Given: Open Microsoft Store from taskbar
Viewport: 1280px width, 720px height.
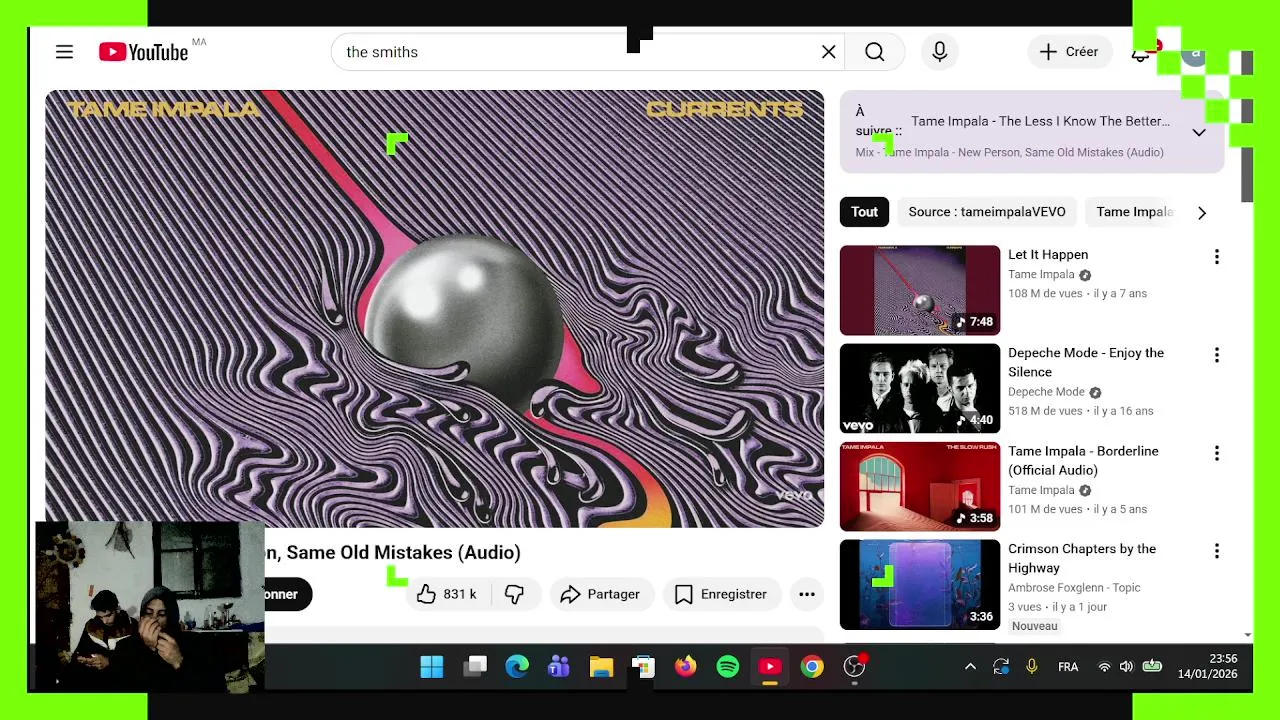Looking at the screenshot, I should [x=643, y=667].
